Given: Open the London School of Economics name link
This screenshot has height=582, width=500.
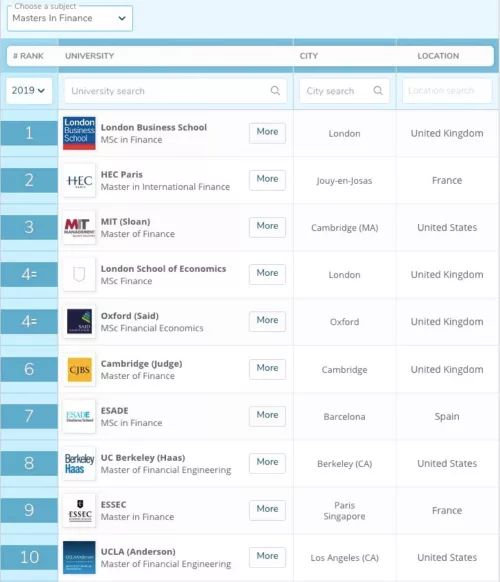Looking at the screenshot, I should (163, 269).
